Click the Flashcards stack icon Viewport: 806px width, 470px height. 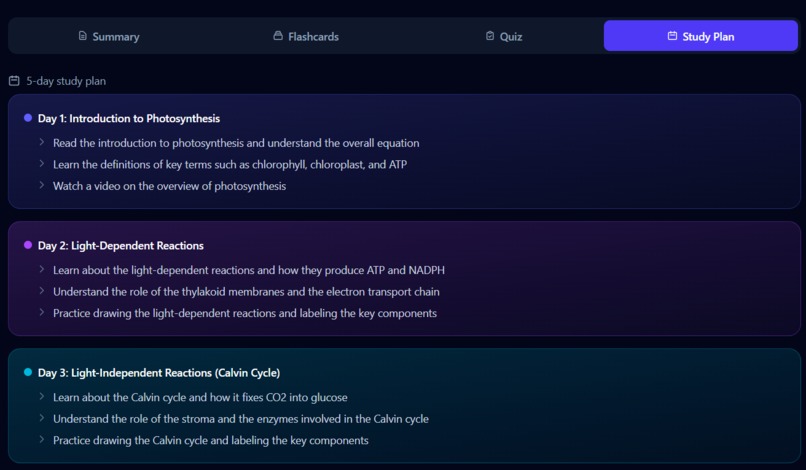[278, 36]
